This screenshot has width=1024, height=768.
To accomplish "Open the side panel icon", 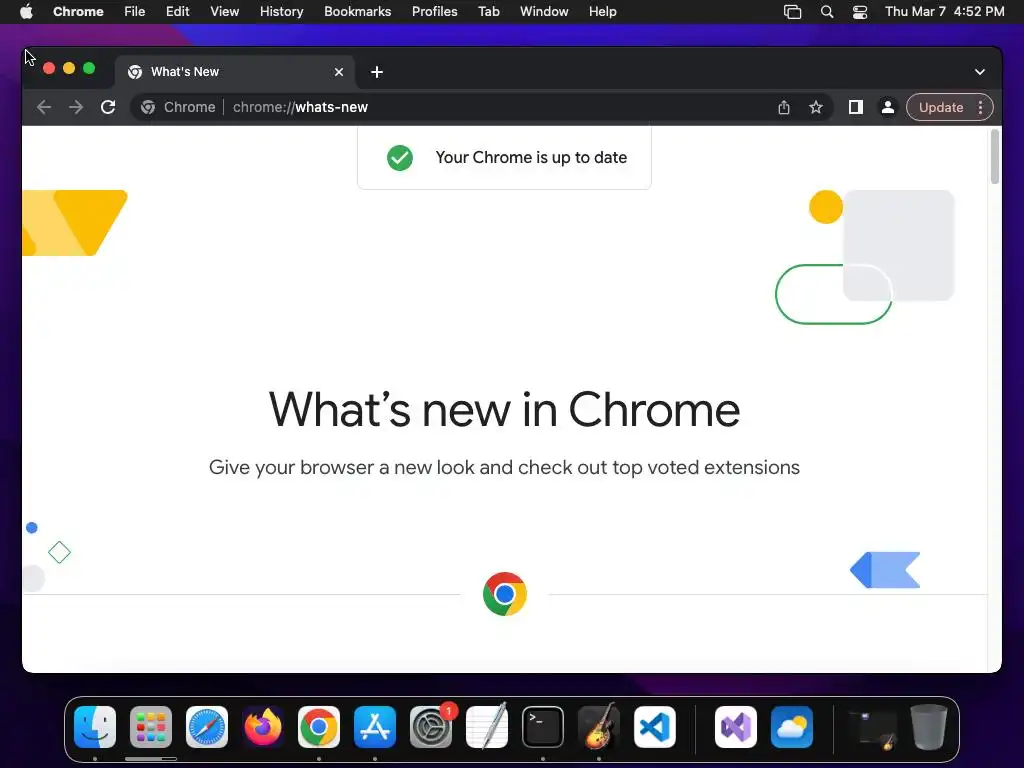I will [x=856, y=107].
